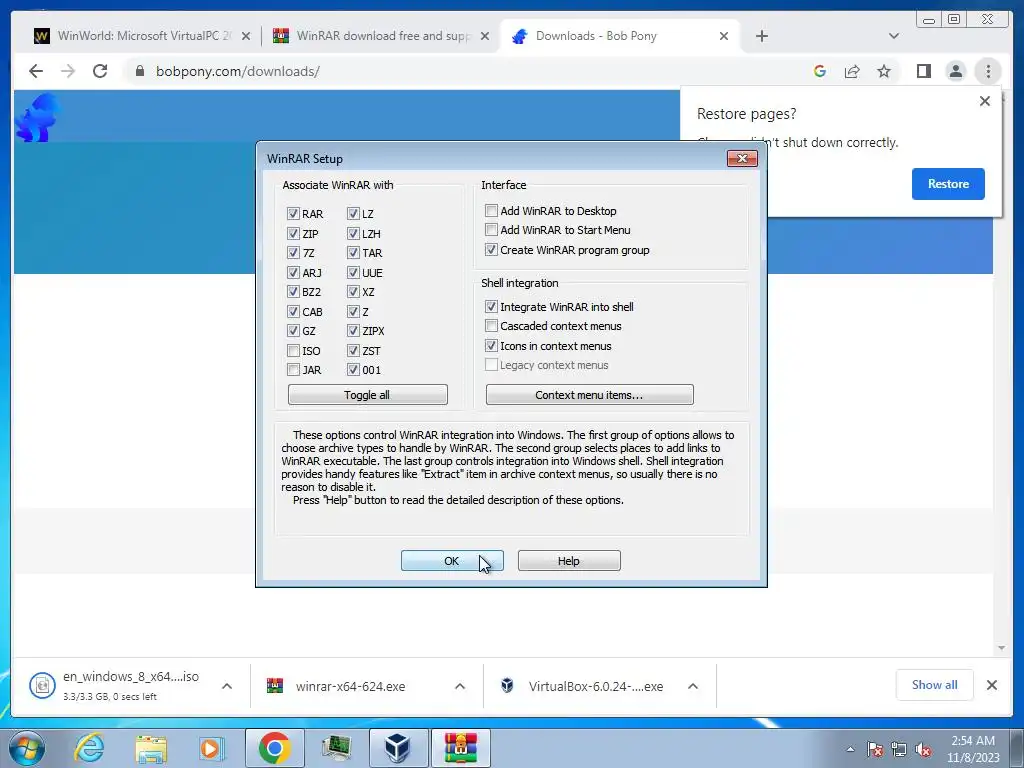Bookmark this page with the star icon

tap(884, 71)
